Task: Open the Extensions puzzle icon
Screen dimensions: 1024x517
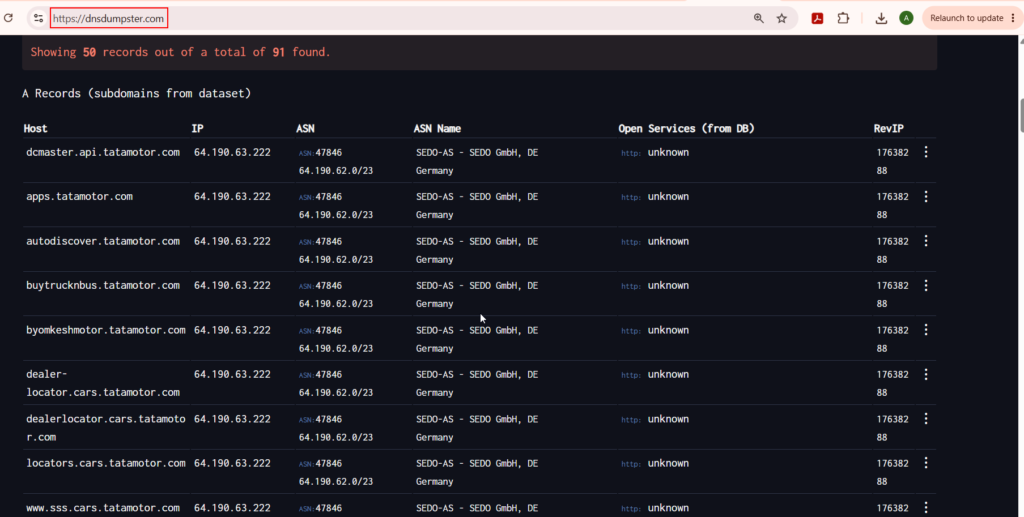Action: [x=843, y=18]
